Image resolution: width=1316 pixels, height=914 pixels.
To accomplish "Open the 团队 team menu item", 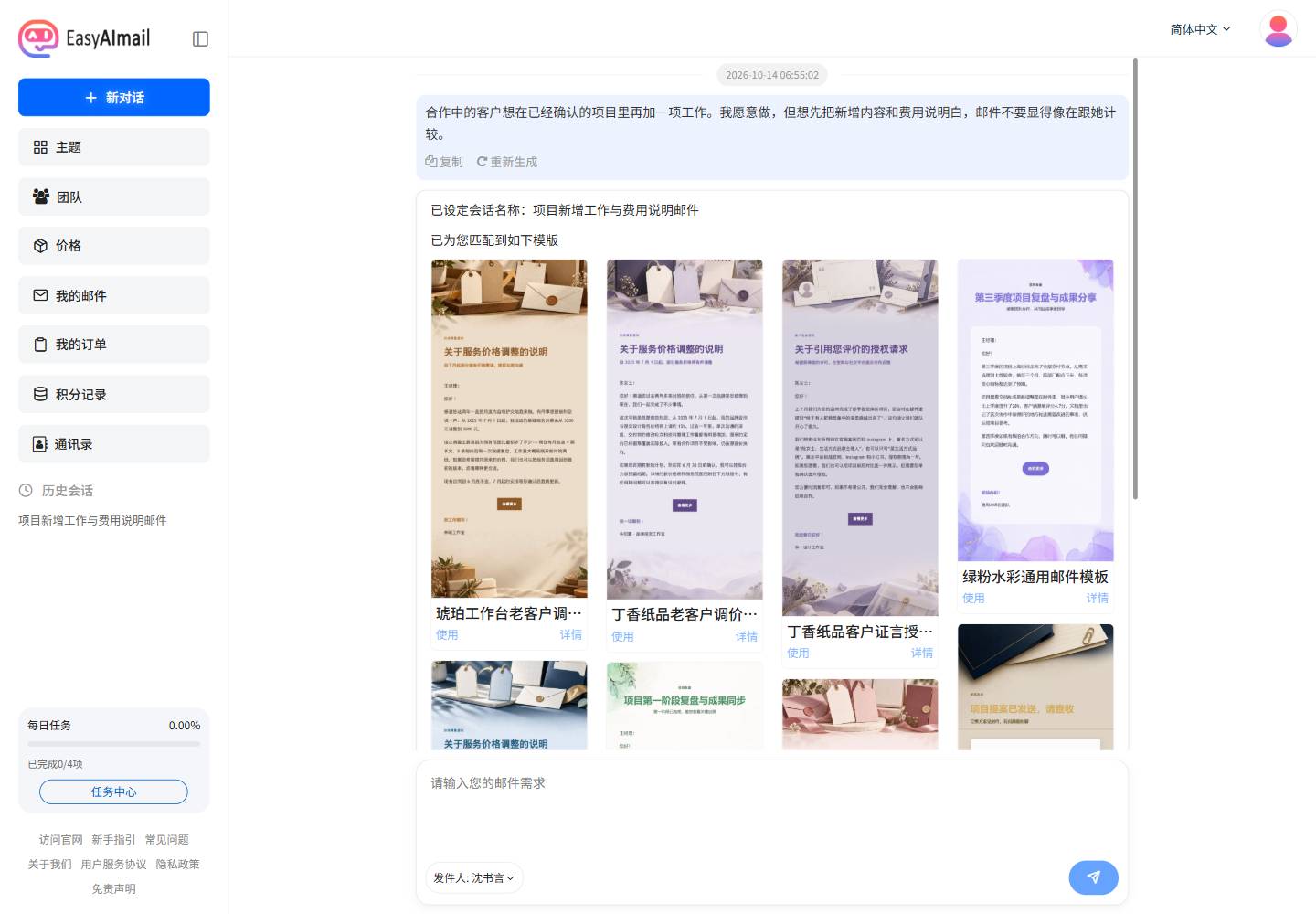I will (114, 197).
